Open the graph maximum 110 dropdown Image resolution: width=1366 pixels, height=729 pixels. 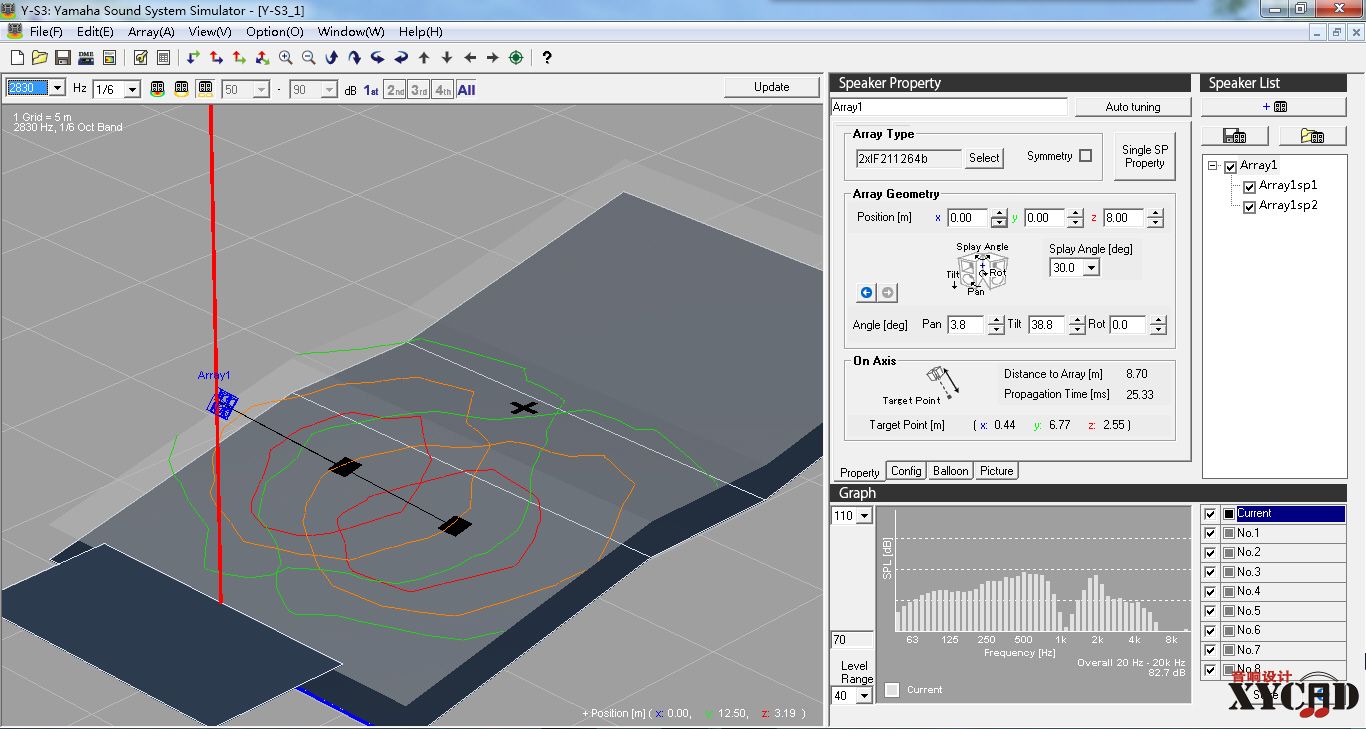(864, 516)
